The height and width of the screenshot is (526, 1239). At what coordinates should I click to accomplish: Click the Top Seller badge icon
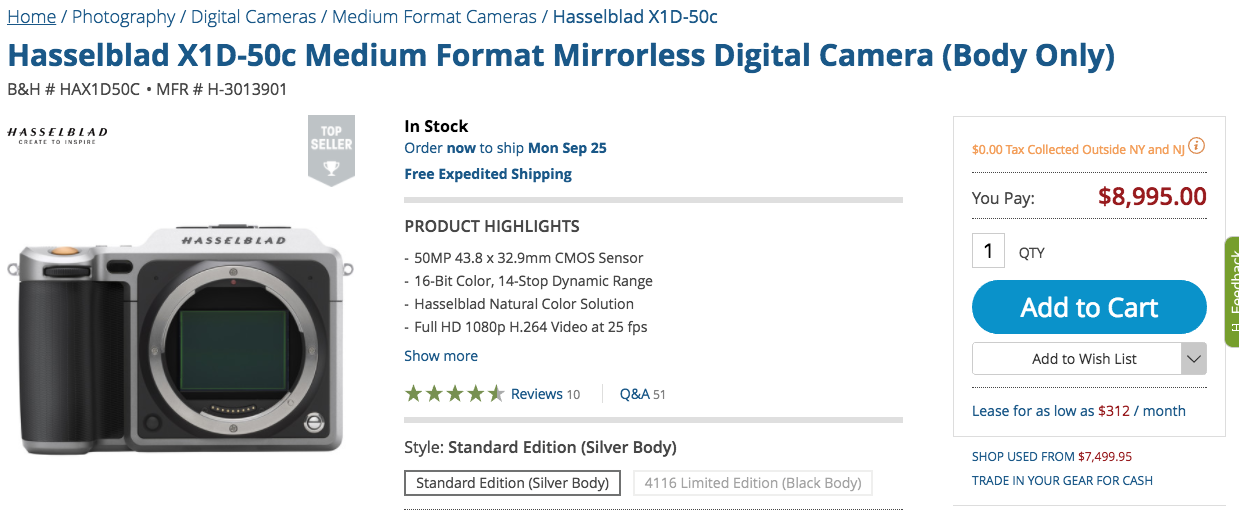[x=331, y=150]
